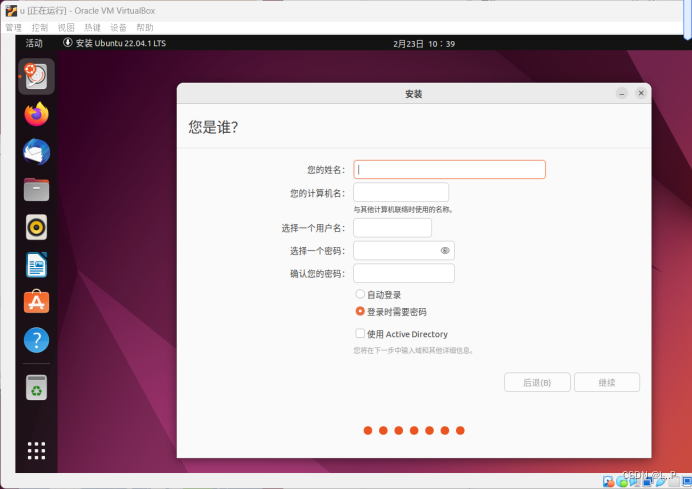Image resolution: width=692 pixels, height=489 pixels.
Task: Focus the 选择一个密码 password field
Action: tap(404, 251)
